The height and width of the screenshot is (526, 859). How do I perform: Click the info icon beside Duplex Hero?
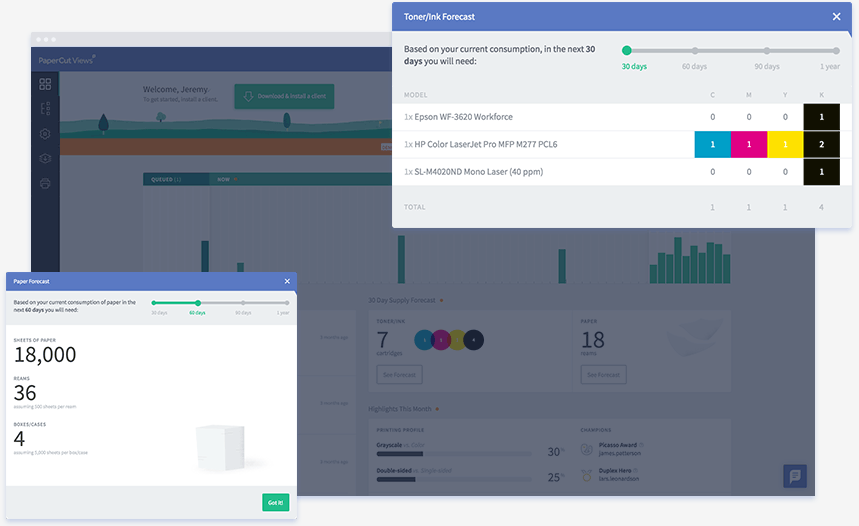pos(636,471)
